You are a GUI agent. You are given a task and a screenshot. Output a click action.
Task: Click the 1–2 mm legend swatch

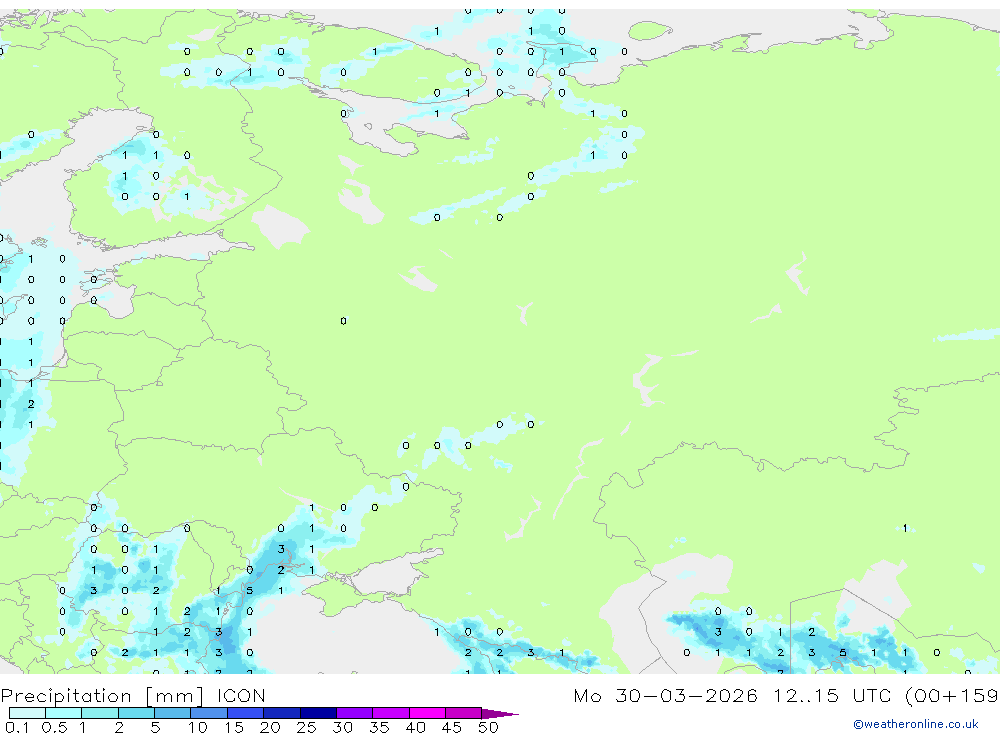pos(99,713)
